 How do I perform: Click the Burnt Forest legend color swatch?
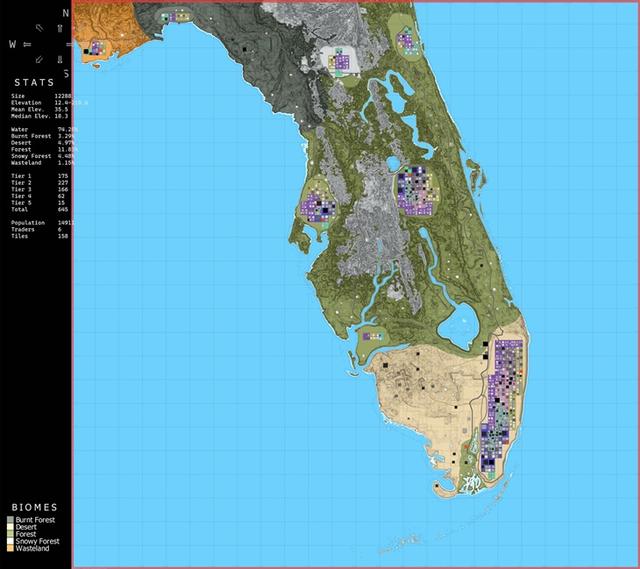pyautogui.click(x=10, y=520)
